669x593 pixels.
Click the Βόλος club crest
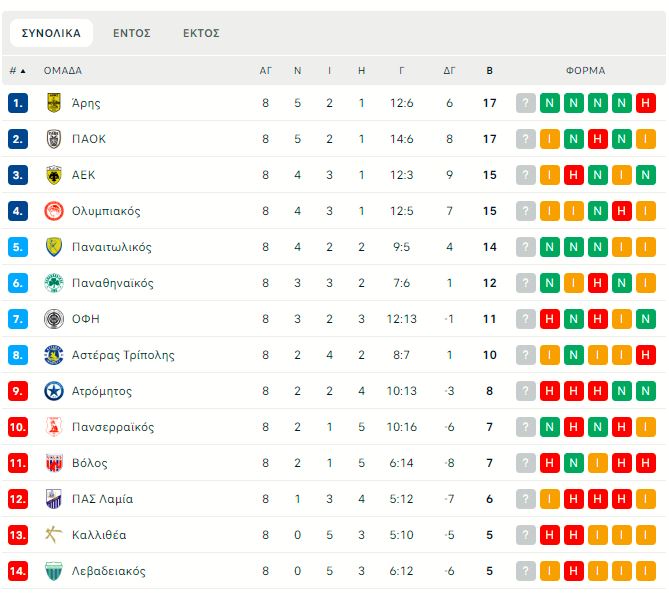[54, 463]
